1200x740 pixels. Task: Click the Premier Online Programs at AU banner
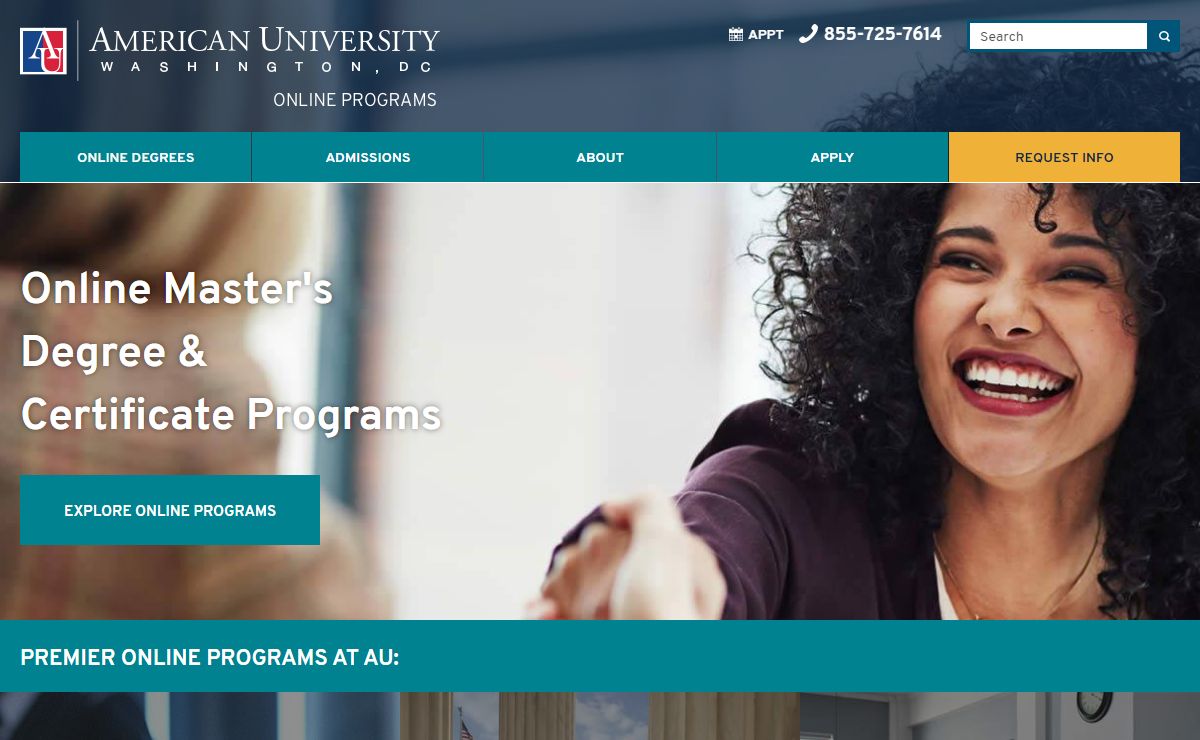click(600, 656)
